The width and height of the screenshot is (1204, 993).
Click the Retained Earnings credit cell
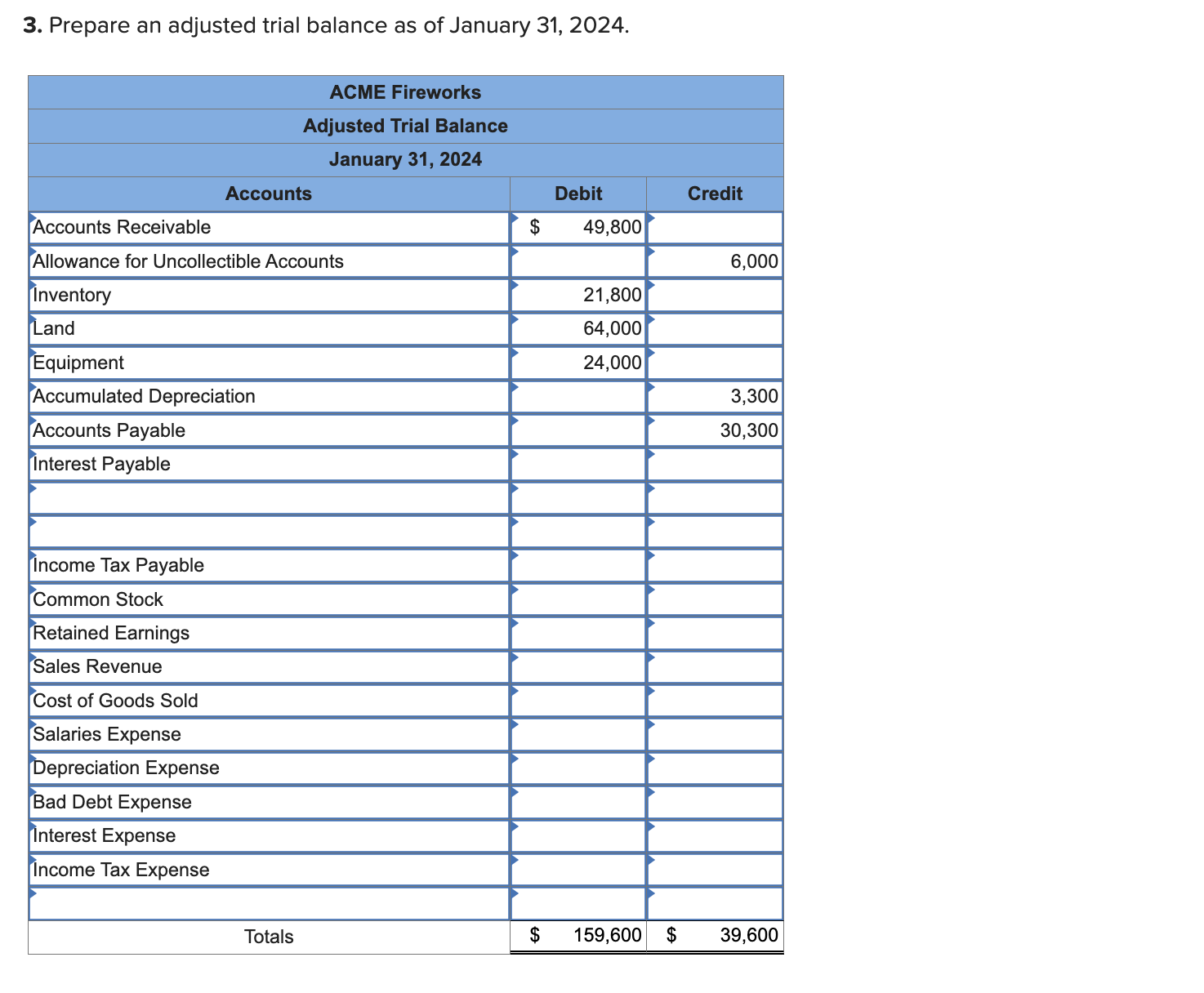point(715,633)
